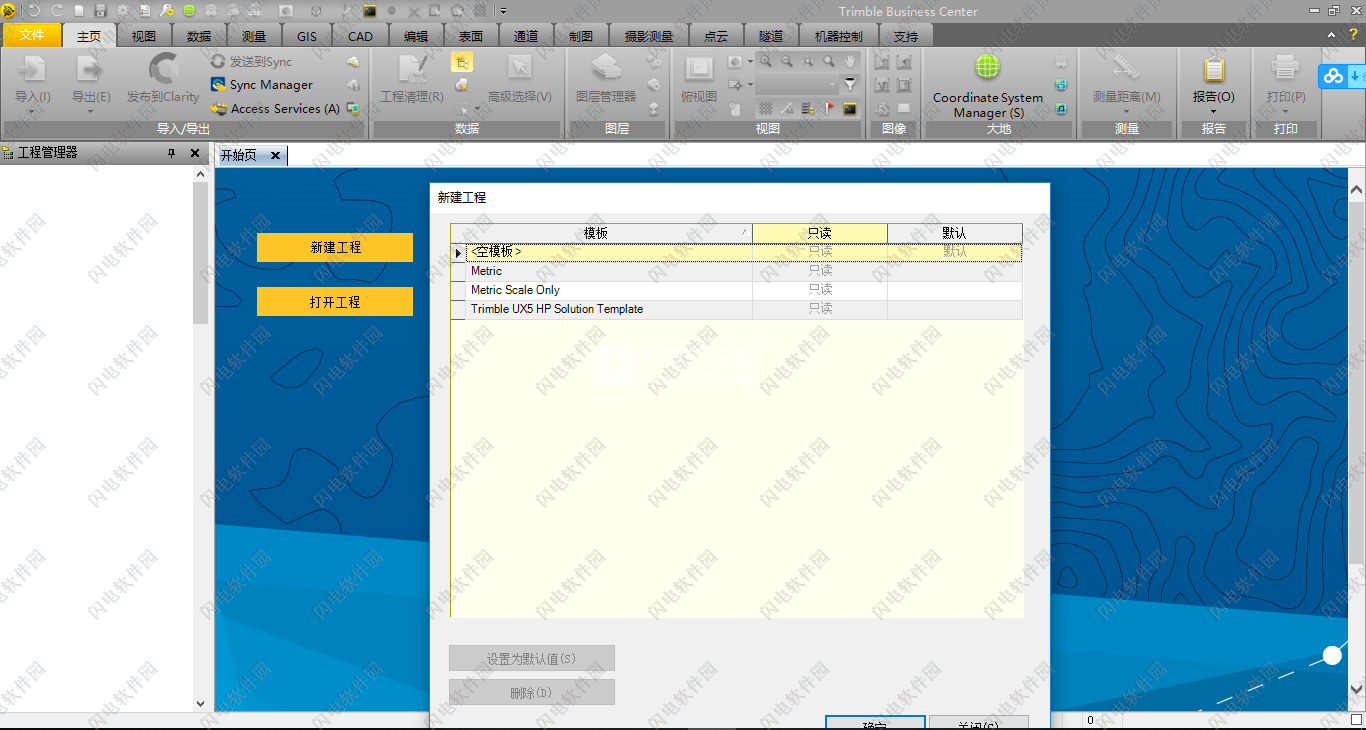Image resolution: width=1366 pixels, height=730 pixels.
Task: Switch to the 机器控制 ribbon tab
Action: pyautogui.click(x=838, y=36)
